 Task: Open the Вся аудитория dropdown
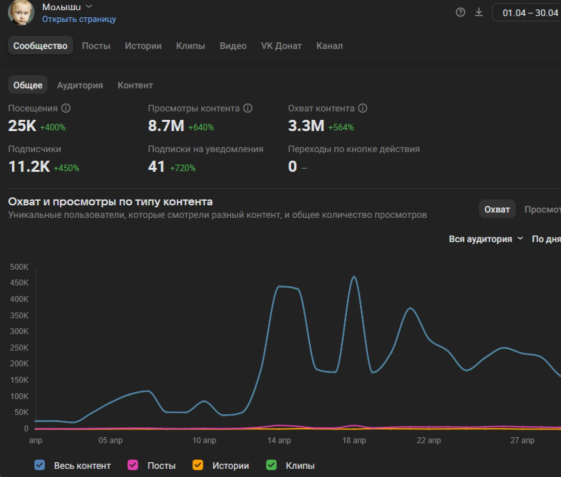[486, 239]
